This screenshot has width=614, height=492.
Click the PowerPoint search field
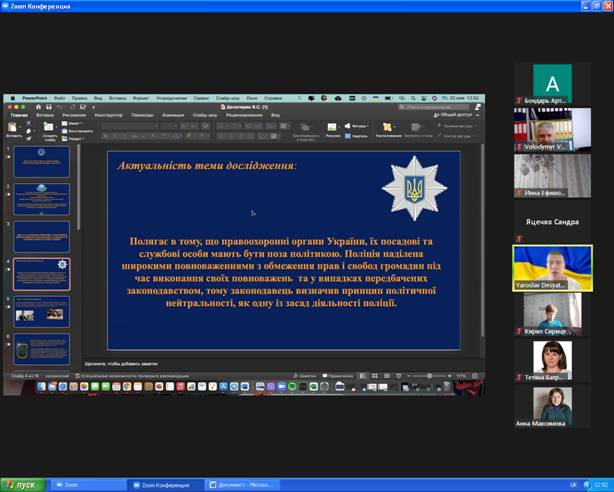point(433,107)
